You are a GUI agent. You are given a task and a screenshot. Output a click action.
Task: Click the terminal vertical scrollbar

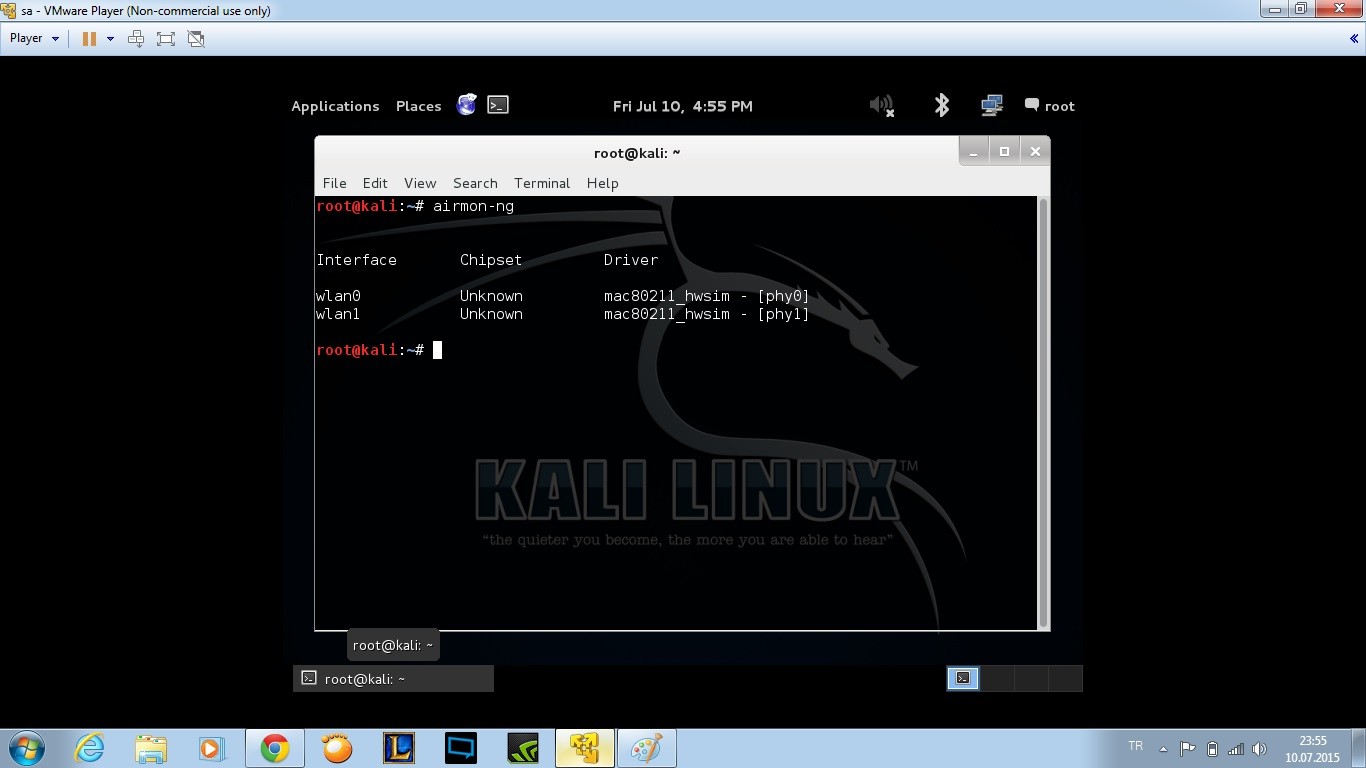1043,412
